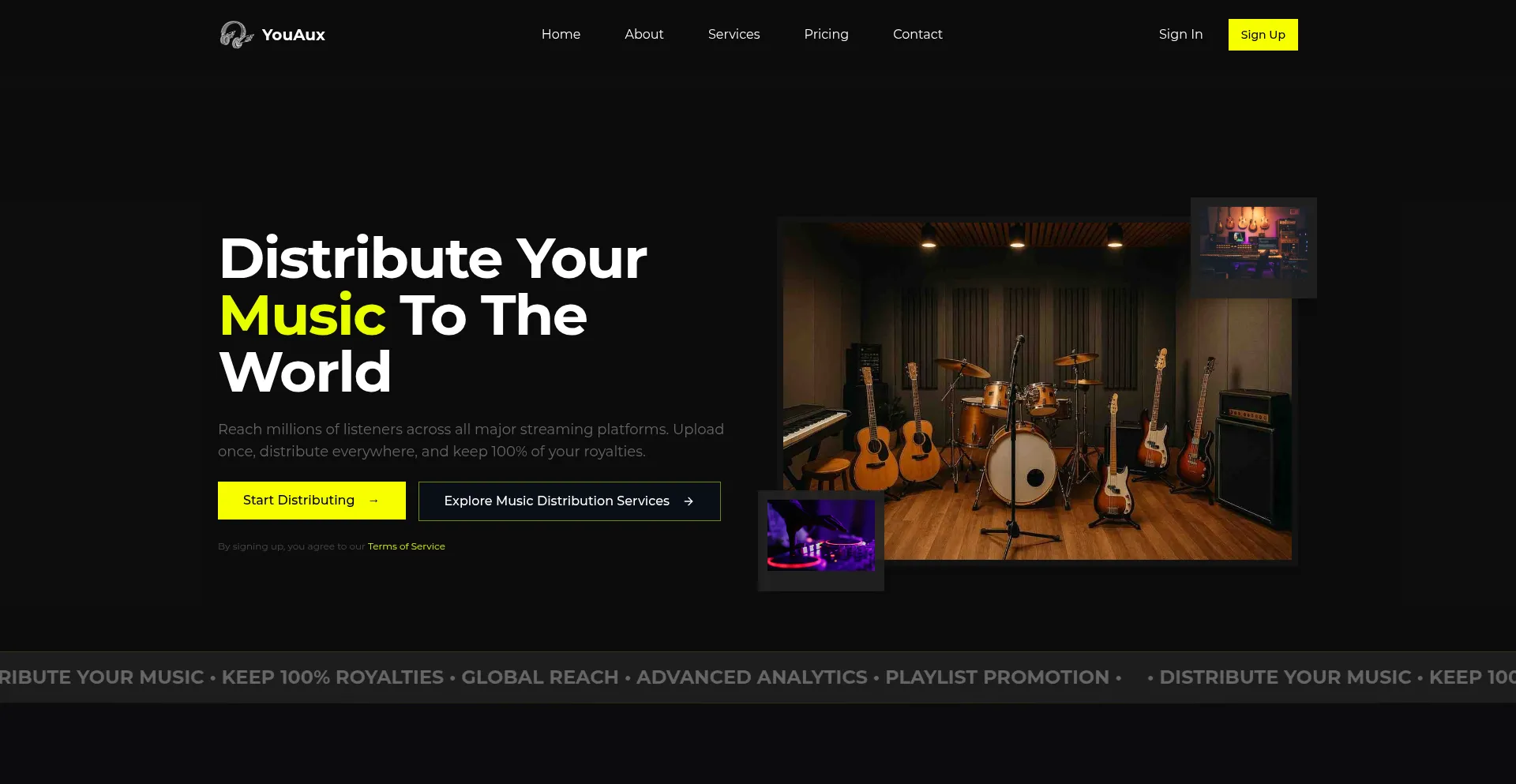The width and height of the screenshot is (1516, 784).
Task: View the Pricing page
Action: [826, 34]
